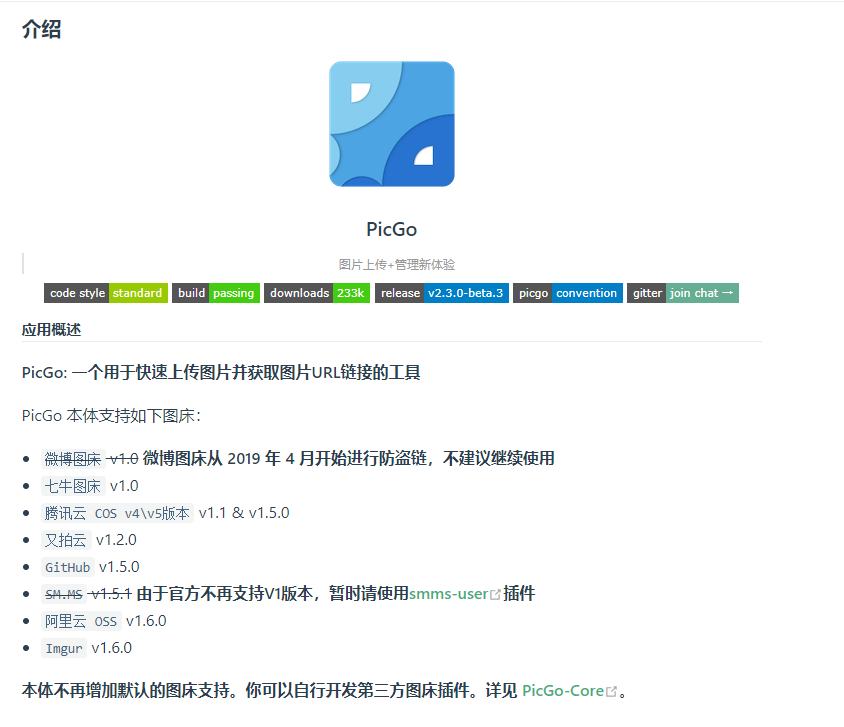Click the external-link icon after PicGo-Core
The height and width of the screenshot is (727, 844).
coord(611,691)
